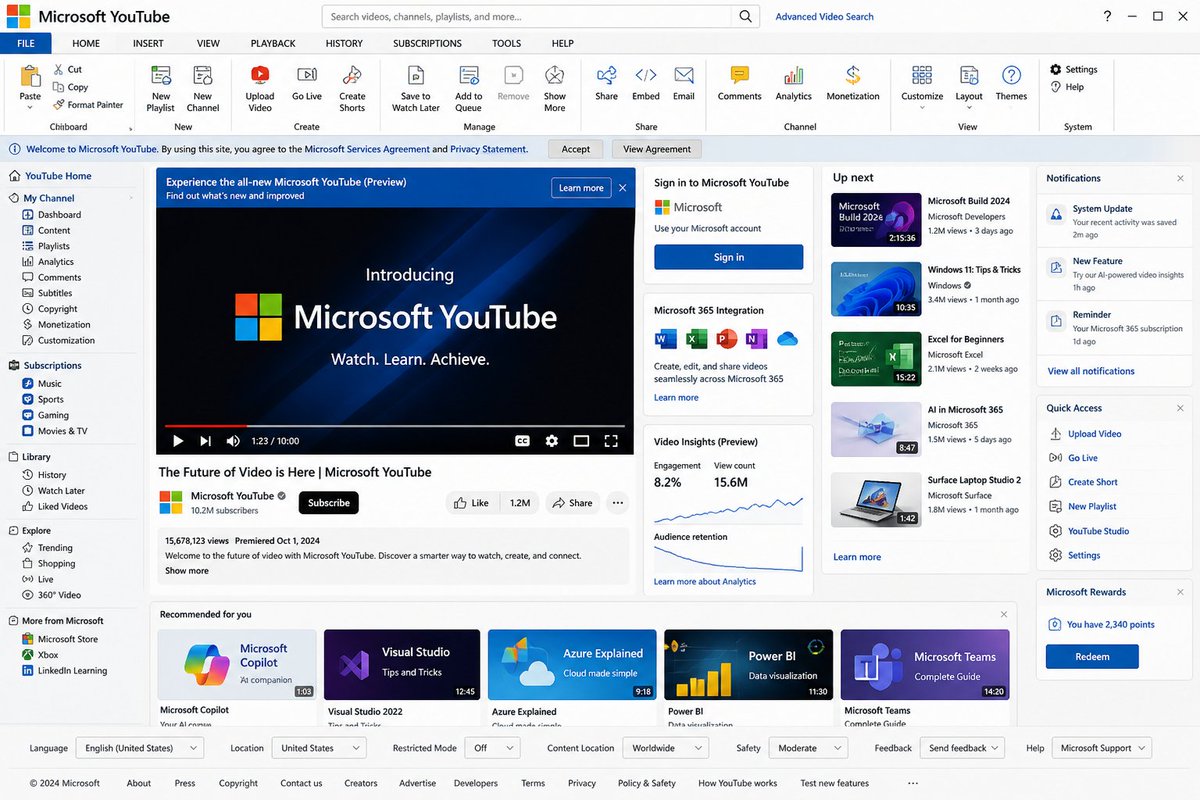Toggle closed captions CC button
The width and height of the screenshot is (1200, 800).
point(522,441)
